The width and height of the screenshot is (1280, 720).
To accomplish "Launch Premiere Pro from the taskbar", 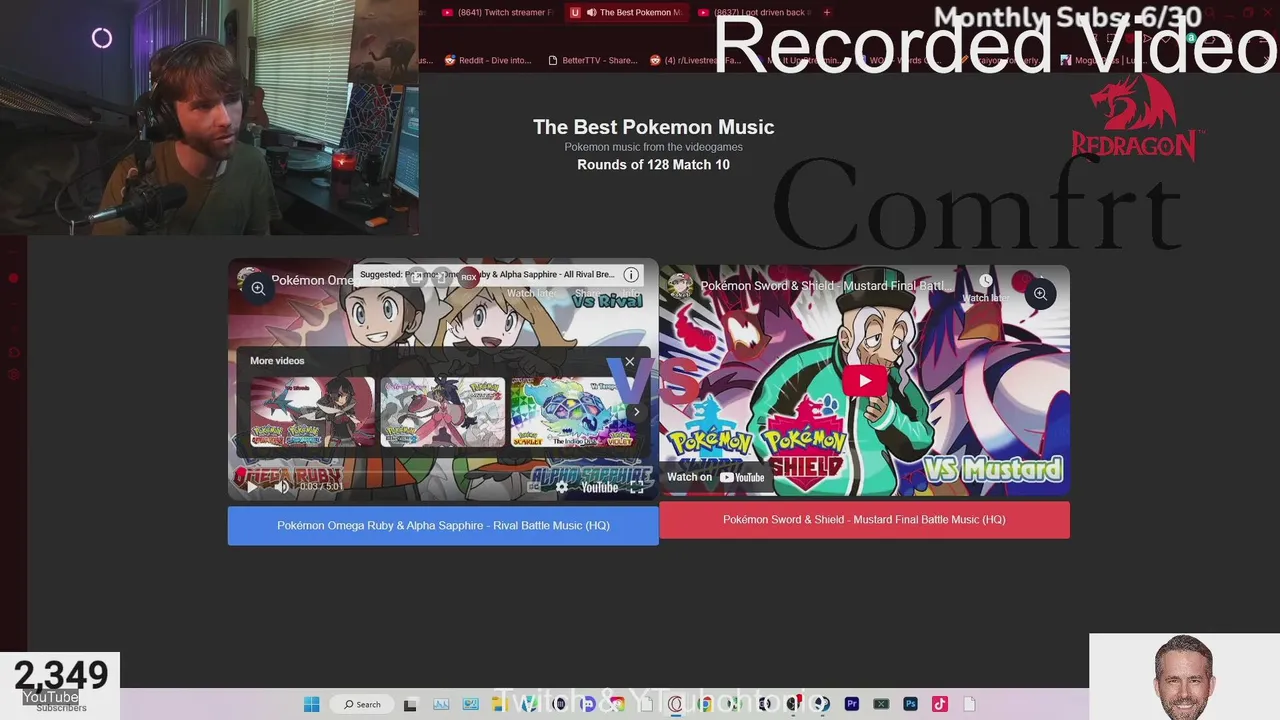I will click(x=851, y=704).
